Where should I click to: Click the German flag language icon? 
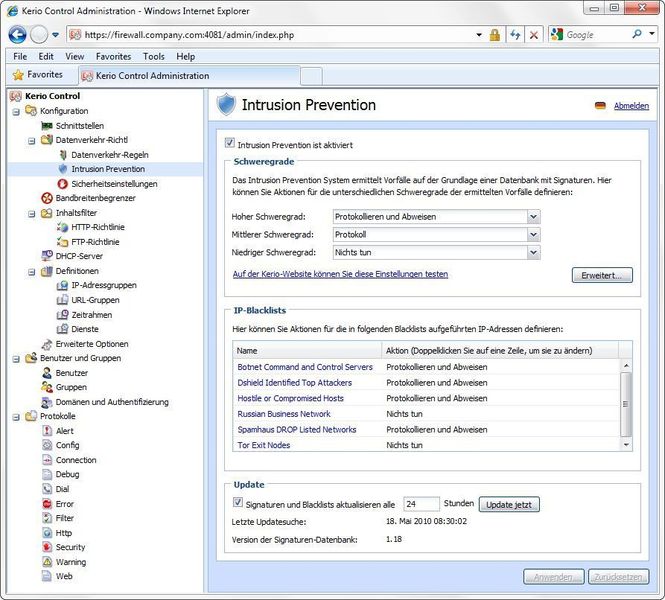pyautogui.click(x=600, y=106)
